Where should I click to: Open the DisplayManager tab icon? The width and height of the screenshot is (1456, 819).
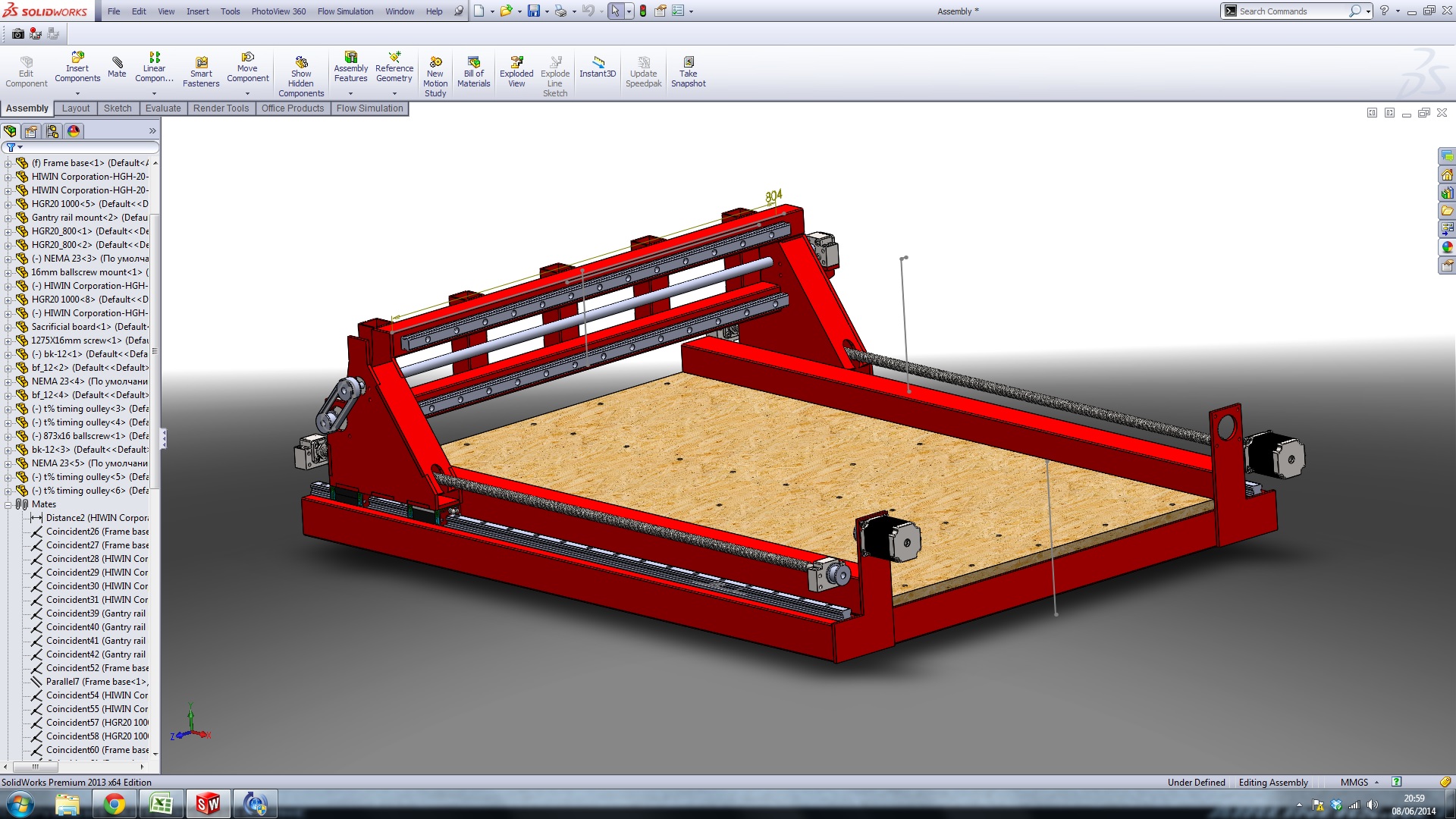(74, 131)
